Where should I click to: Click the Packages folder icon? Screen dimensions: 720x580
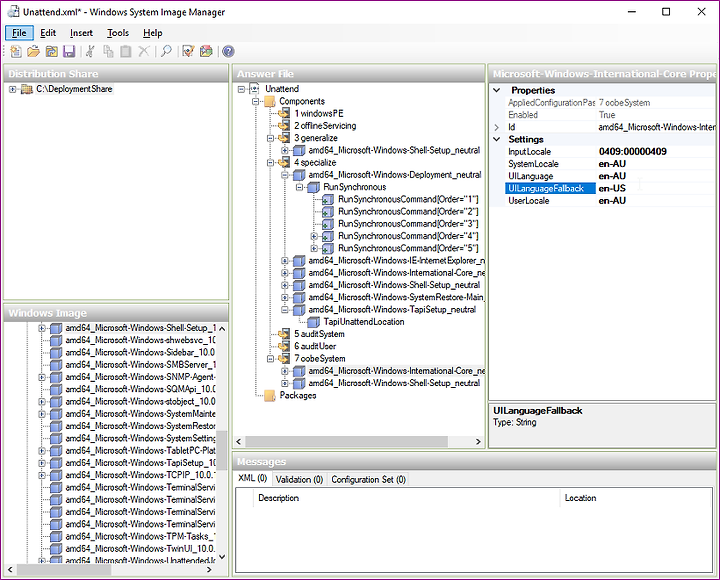[x=270, y=395]
